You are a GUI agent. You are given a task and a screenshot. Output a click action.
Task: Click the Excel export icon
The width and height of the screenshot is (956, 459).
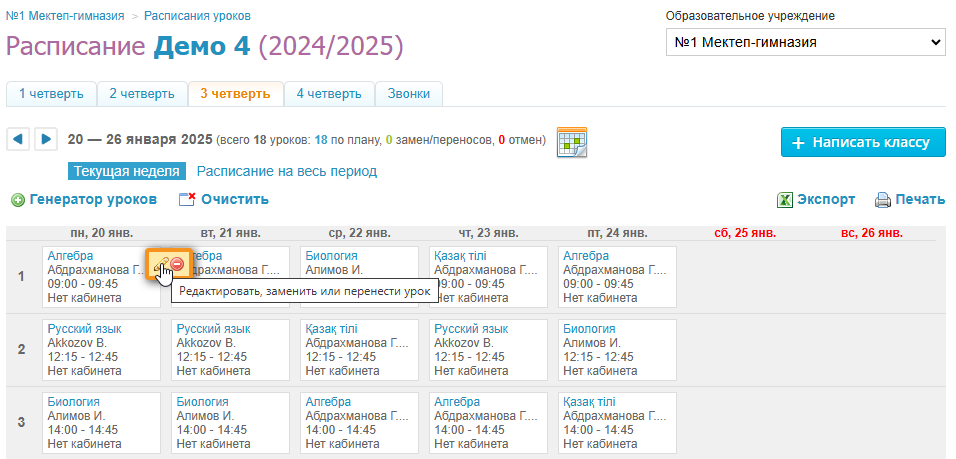tap(785, 200)
